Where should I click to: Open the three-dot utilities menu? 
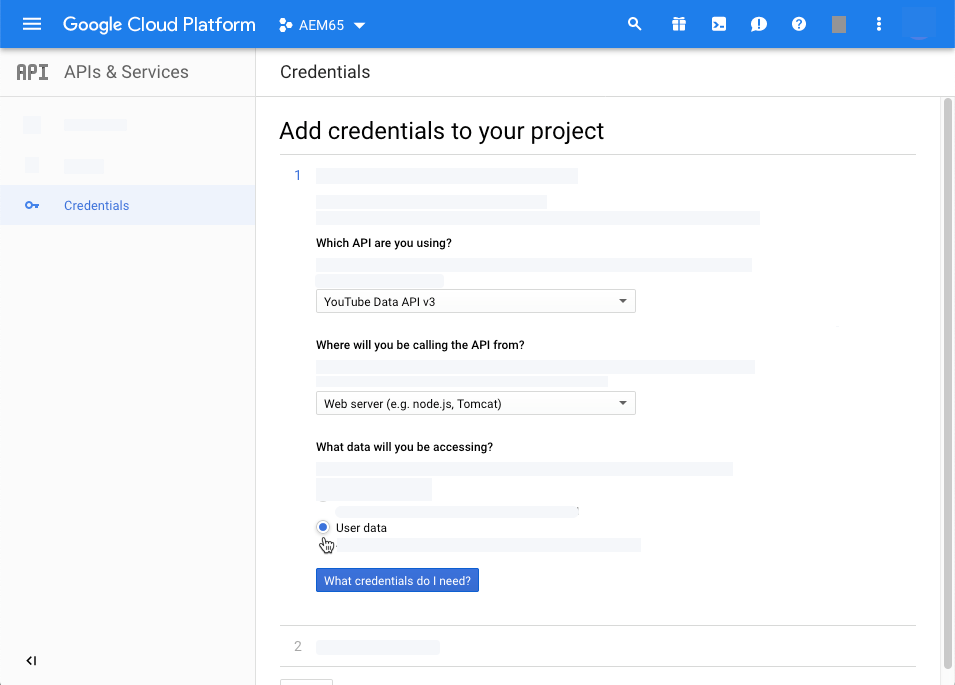[879, 24]
